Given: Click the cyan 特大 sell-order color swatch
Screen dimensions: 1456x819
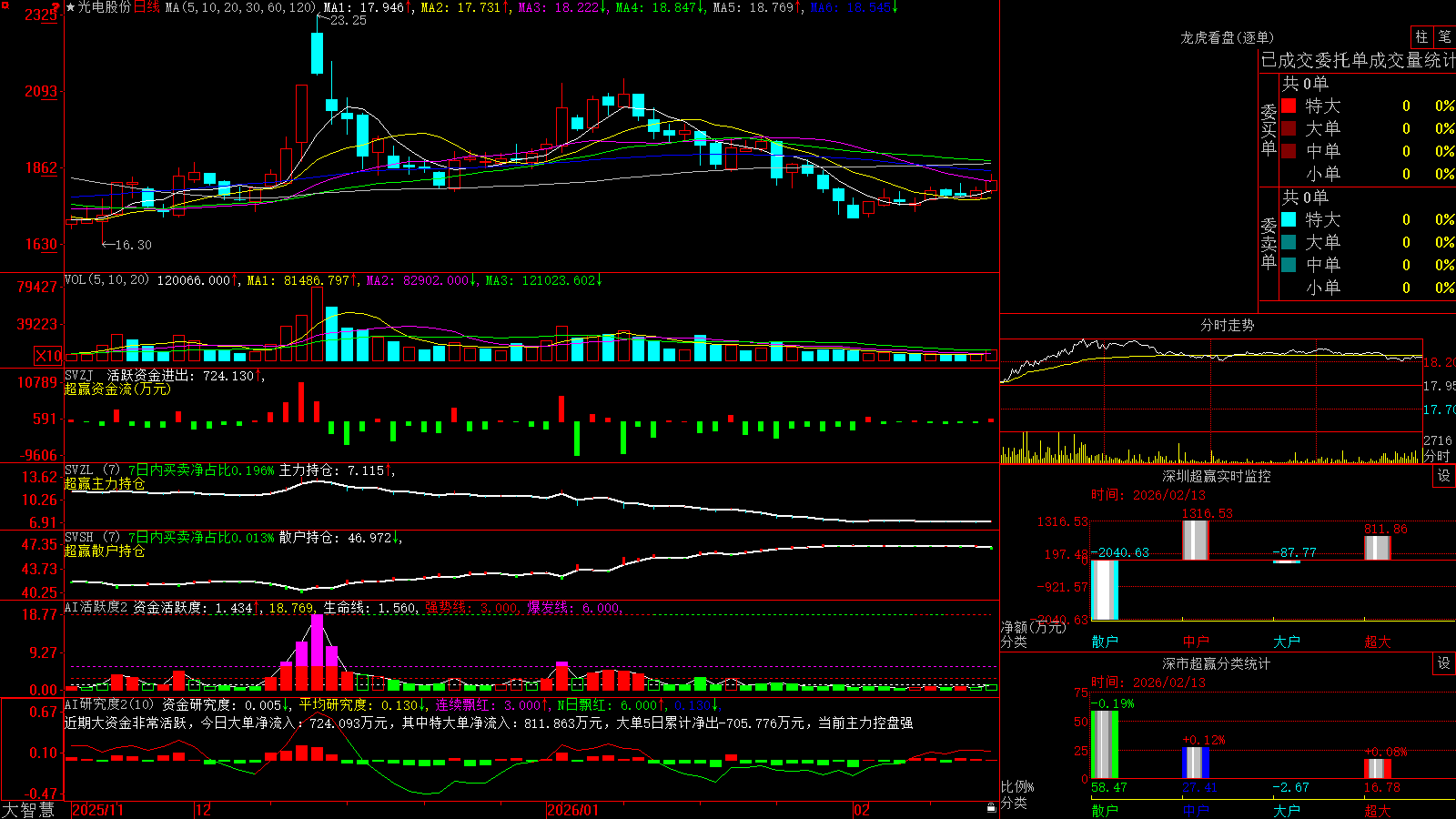Looking at the screenshot, I should pos(1289,219).
